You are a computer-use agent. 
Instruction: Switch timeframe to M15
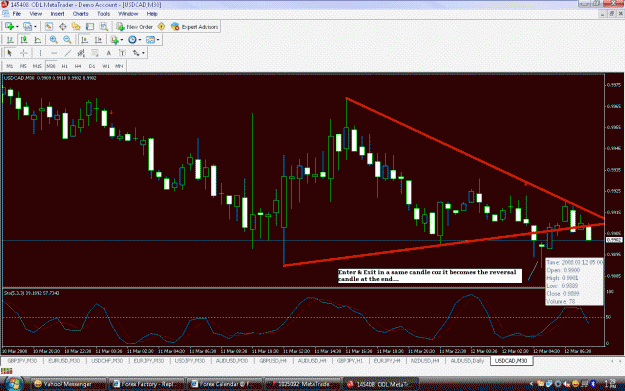pyautogui.click(x=37, y=66)
